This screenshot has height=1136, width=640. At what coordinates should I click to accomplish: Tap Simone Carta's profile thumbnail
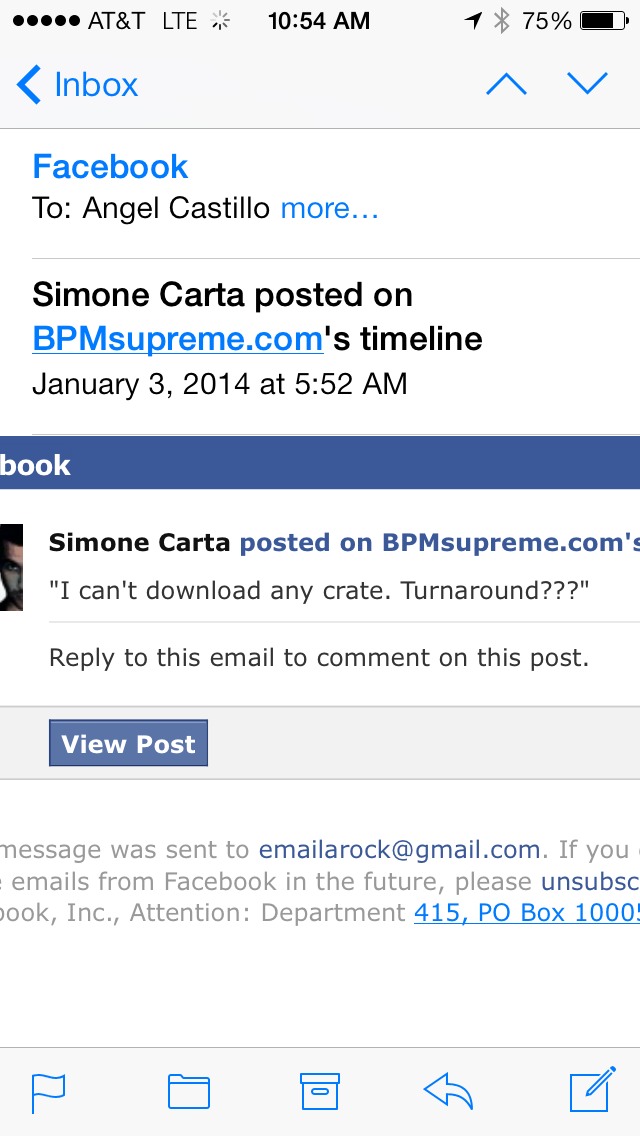pos(11,566)
